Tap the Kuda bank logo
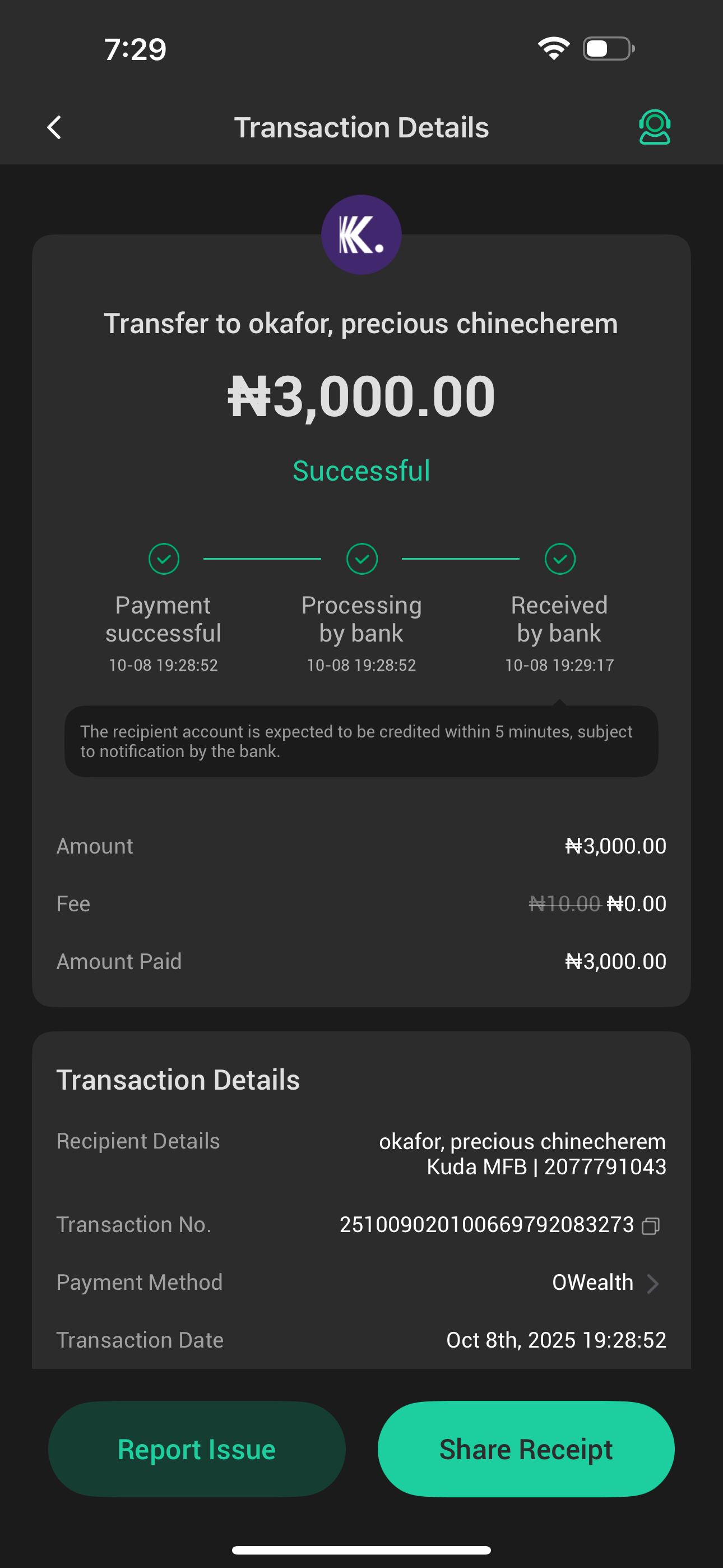This screenshot has width=723, height=1568. click(x=361, y=234)
